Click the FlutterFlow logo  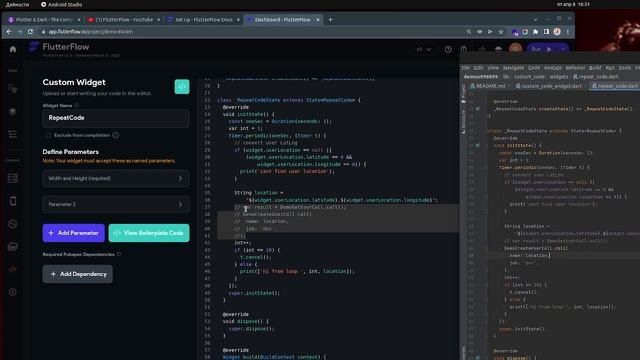(34, 47)
